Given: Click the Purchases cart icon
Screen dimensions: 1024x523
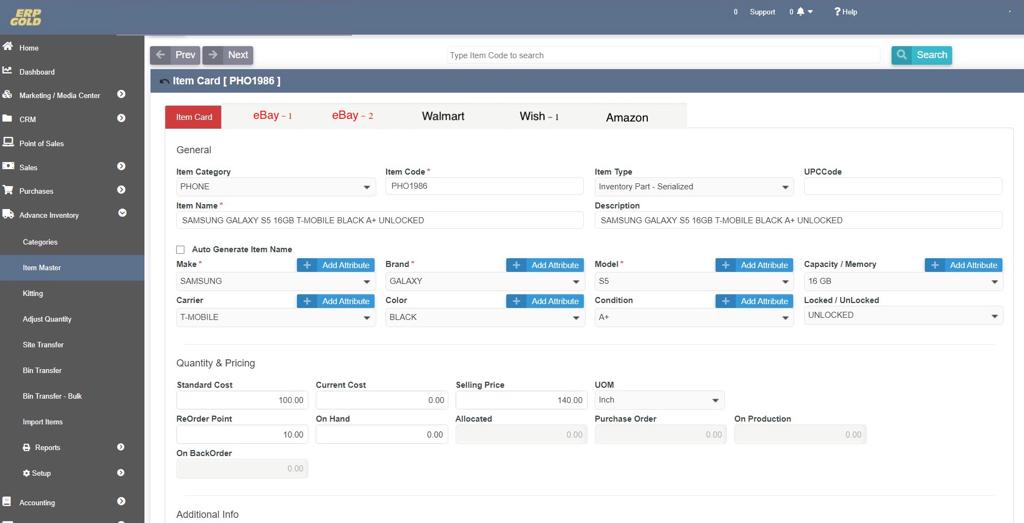Looking at the screenshot, I should (8, 190).
